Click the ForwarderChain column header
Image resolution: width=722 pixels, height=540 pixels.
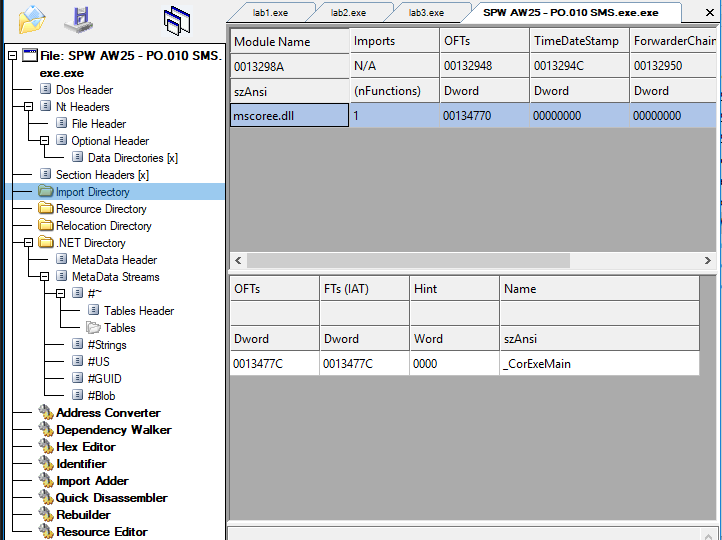point(673,41)
